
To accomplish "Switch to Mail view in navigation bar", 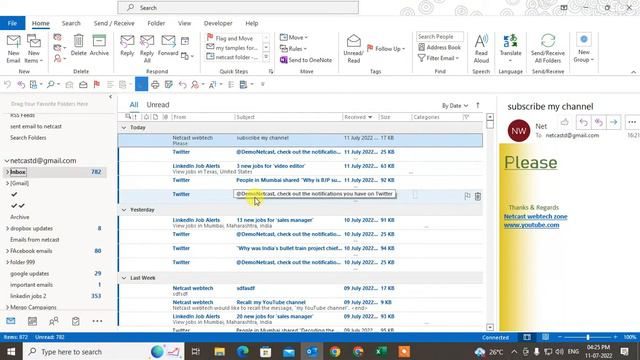I will point(11,321).
